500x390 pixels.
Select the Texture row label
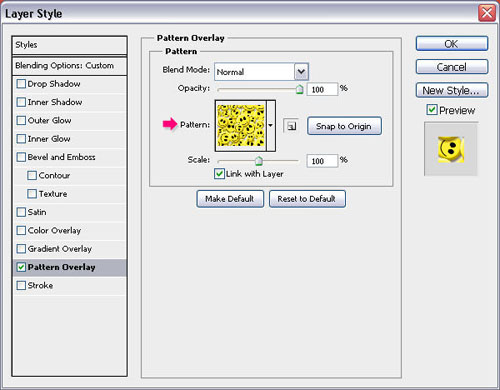coord(53,194)
